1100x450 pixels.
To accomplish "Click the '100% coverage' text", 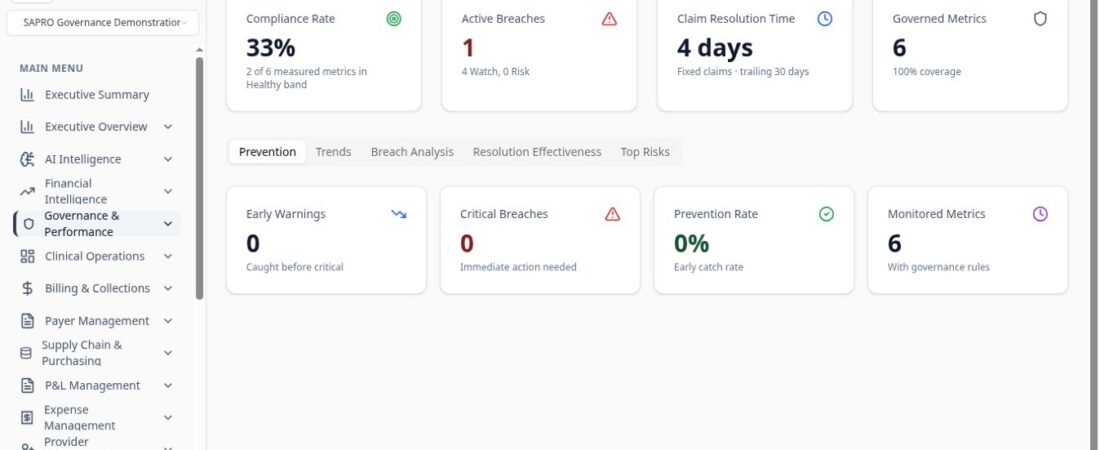I will (927, 72).
